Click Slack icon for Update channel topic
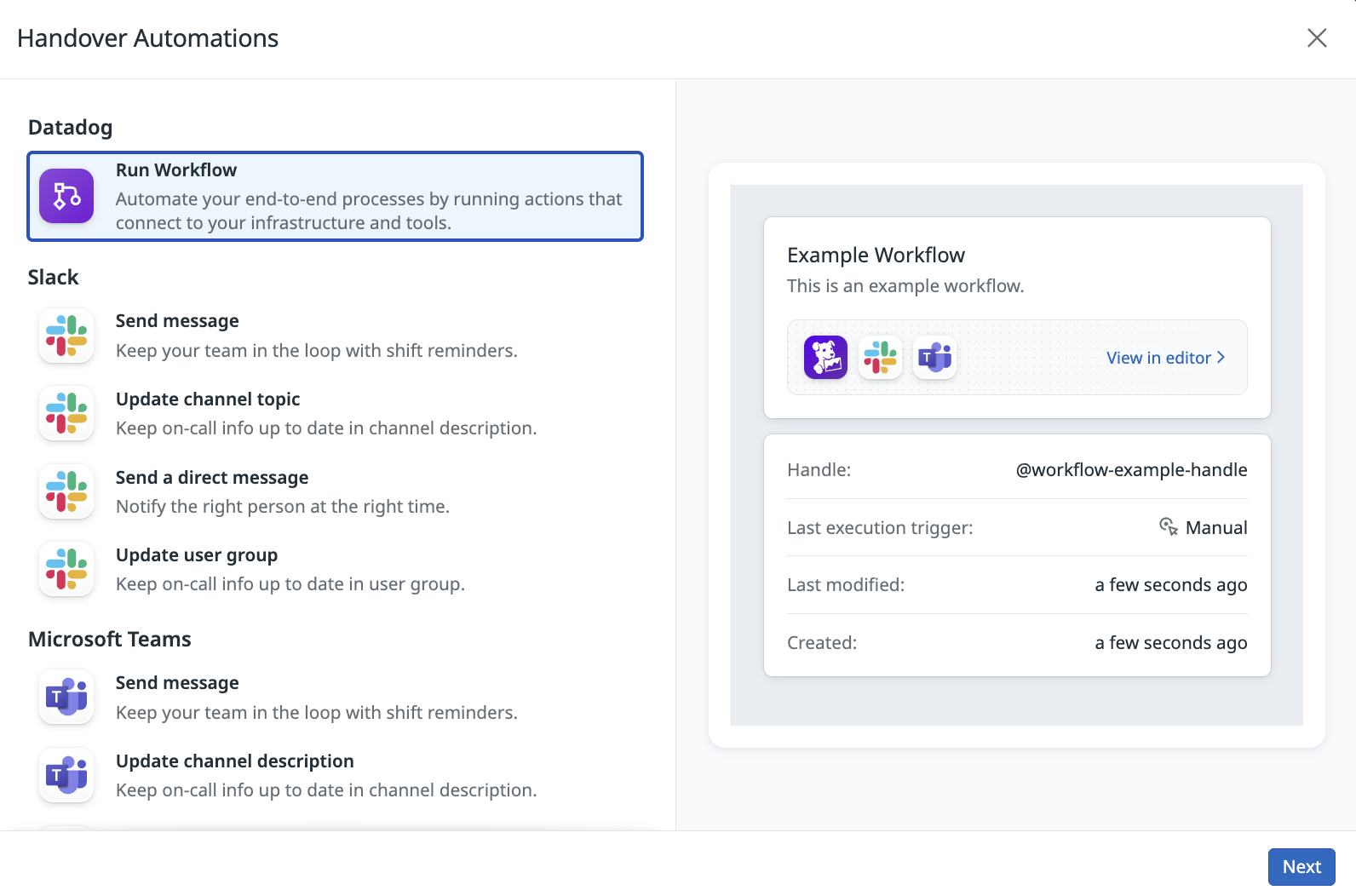Image resolution: width=1356 pixels, height=896 pixels. (66, 413)
